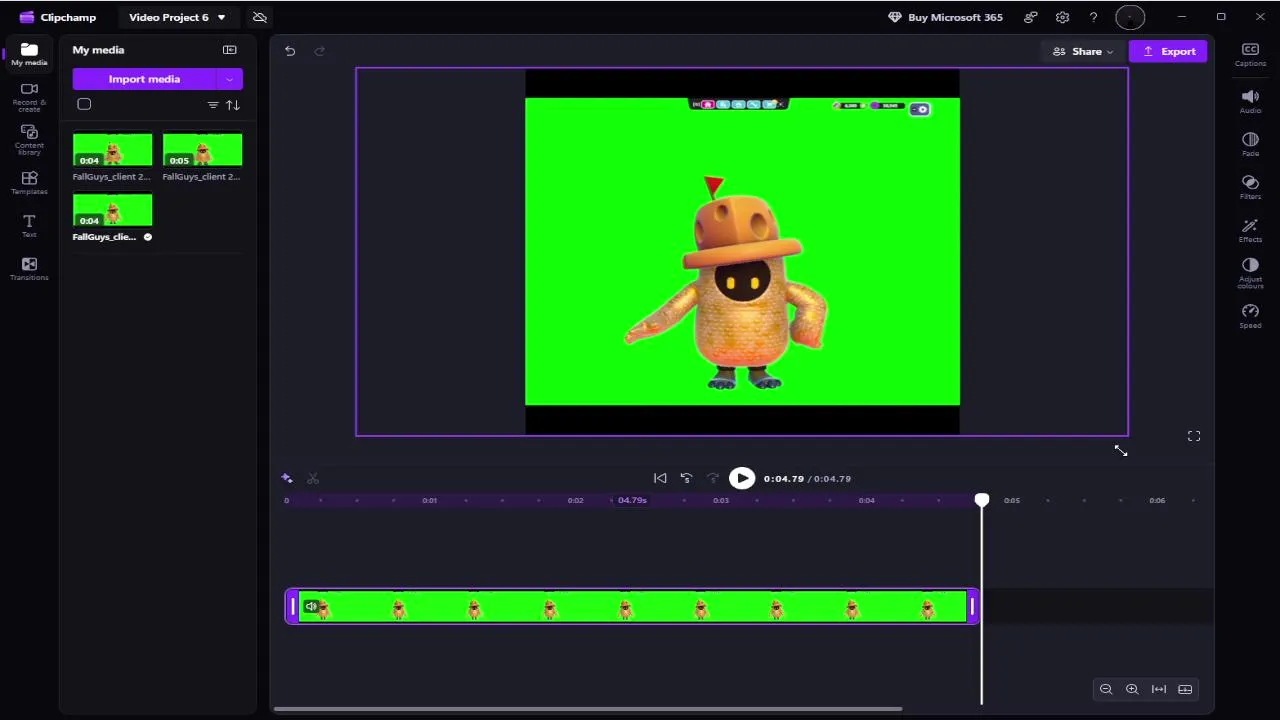Open the feedback people icon in the title bar

[1030, 17]
